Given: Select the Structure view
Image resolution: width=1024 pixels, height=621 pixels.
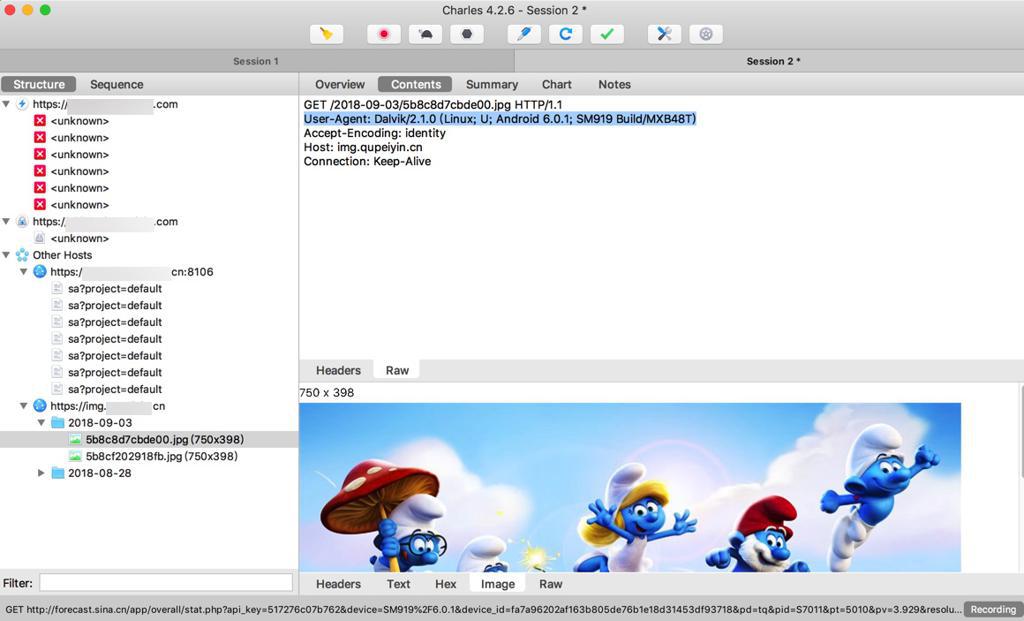Looking at the screenshot, I should click(39, 84).
